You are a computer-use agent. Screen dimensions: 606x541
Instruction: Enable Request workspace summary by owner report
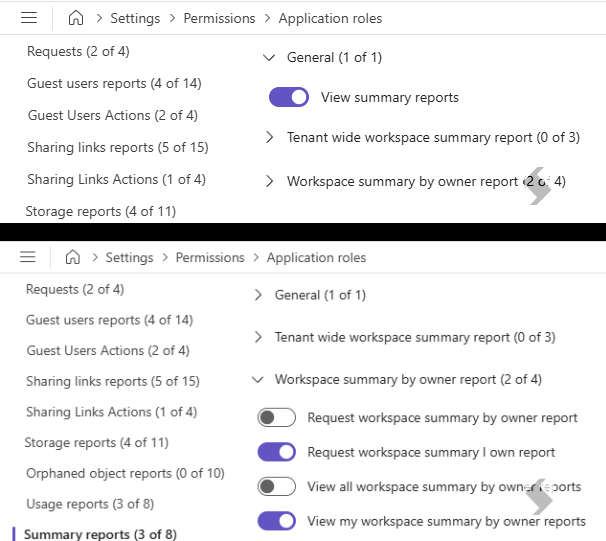coord(277,417)
